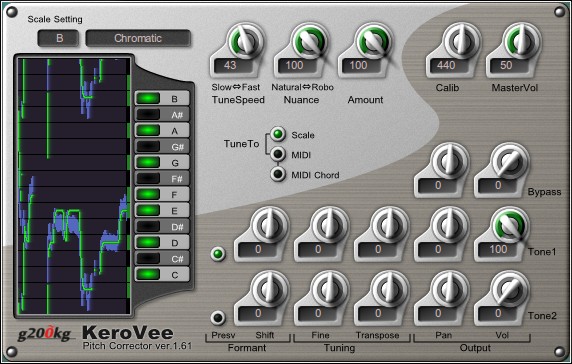The width and height of the screenshot is (572, 364).
Task: Click the g200kg logo
Action: click(x=45, y=333)
